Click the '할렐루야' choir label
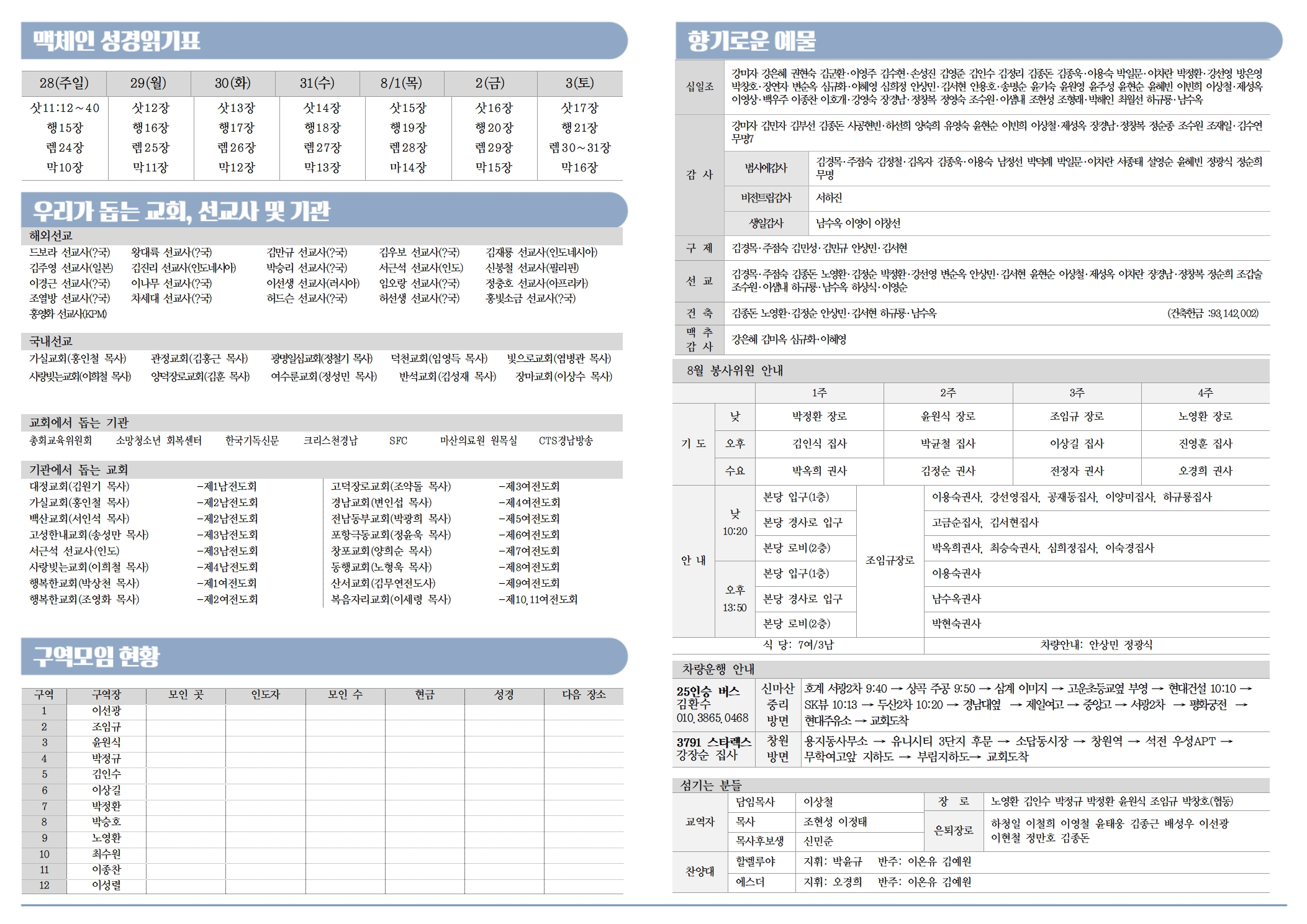Image resolution: width=1307 pixels, height=924 pixels. (x=755, y=862)
